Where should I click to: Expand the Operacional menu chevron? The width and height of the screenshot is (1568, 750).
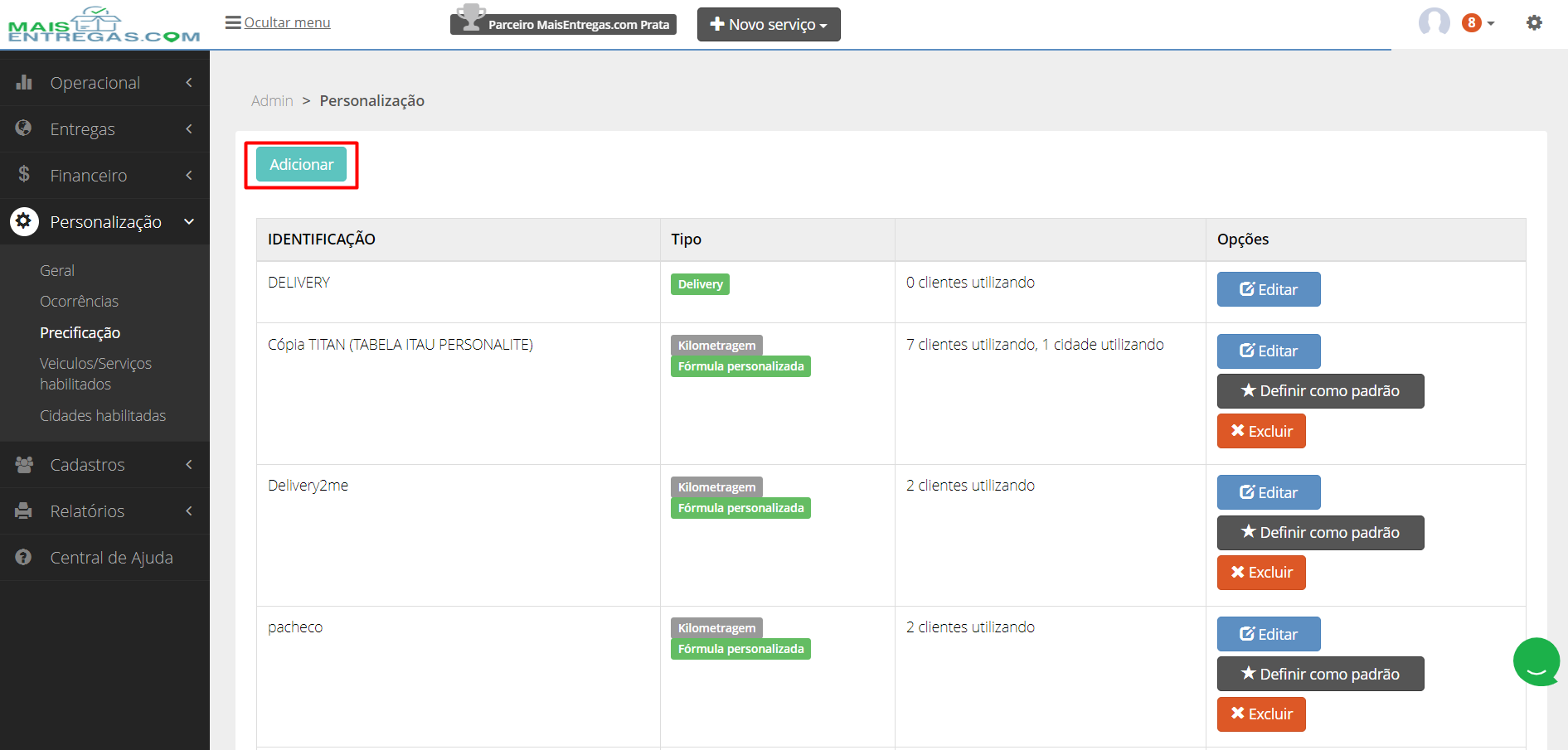[x=189, y=82]
